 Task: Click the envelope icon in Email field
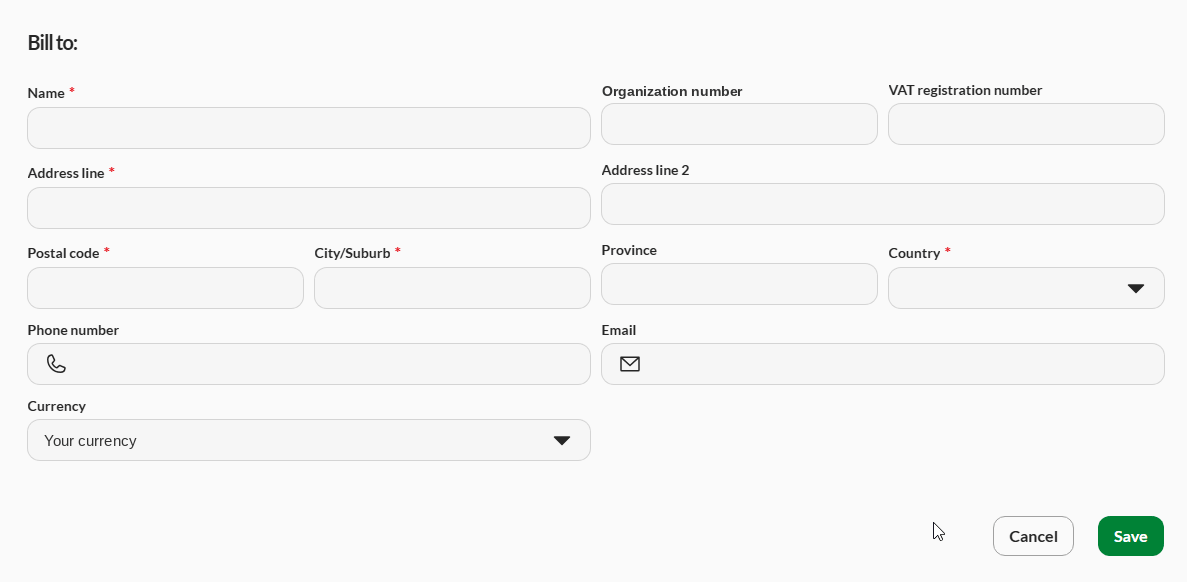[x=630, y=364]
